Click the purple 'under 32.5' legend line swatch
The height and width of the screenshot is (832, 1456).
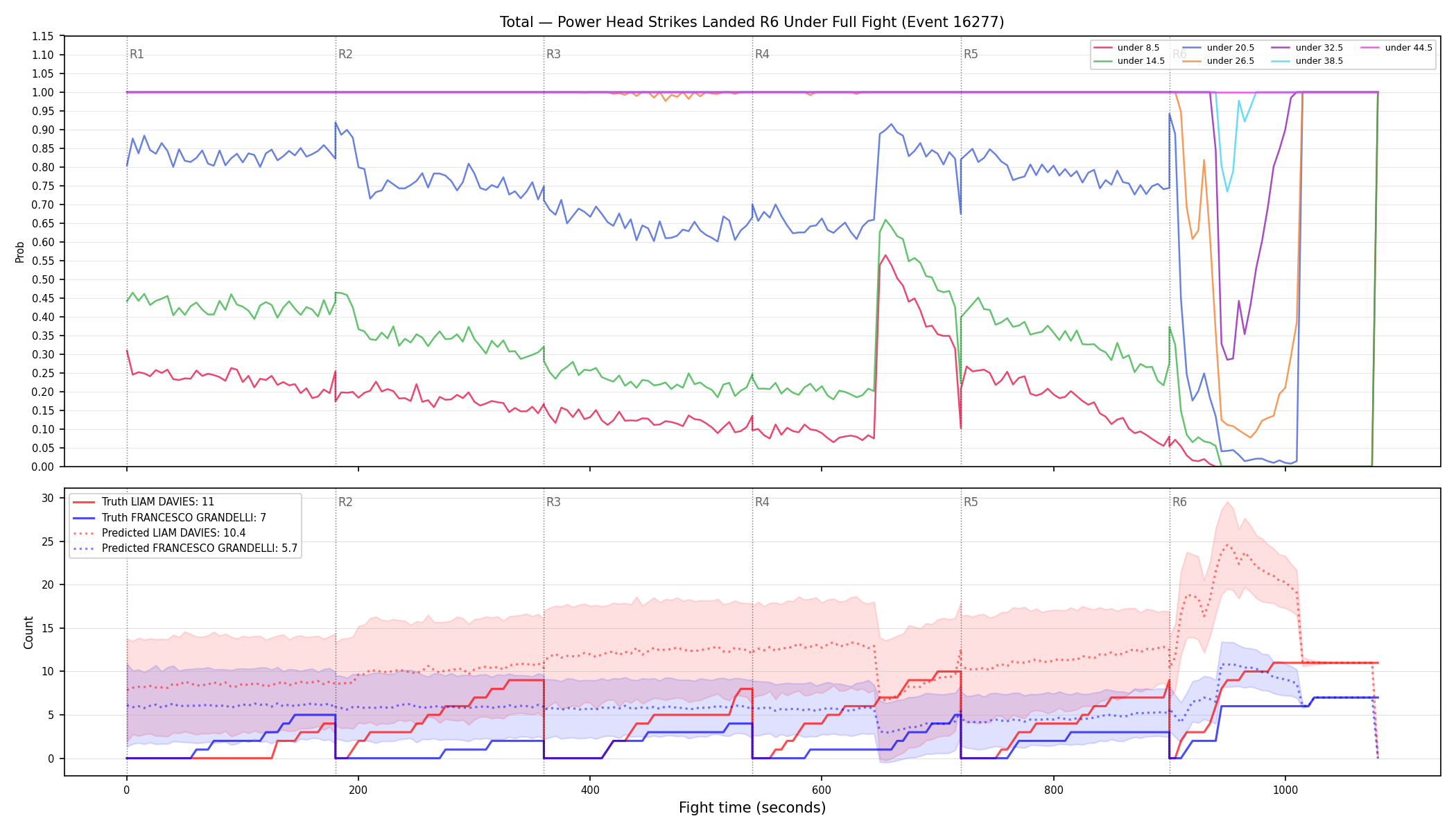pyautogui.click(x=1281, y=48)
